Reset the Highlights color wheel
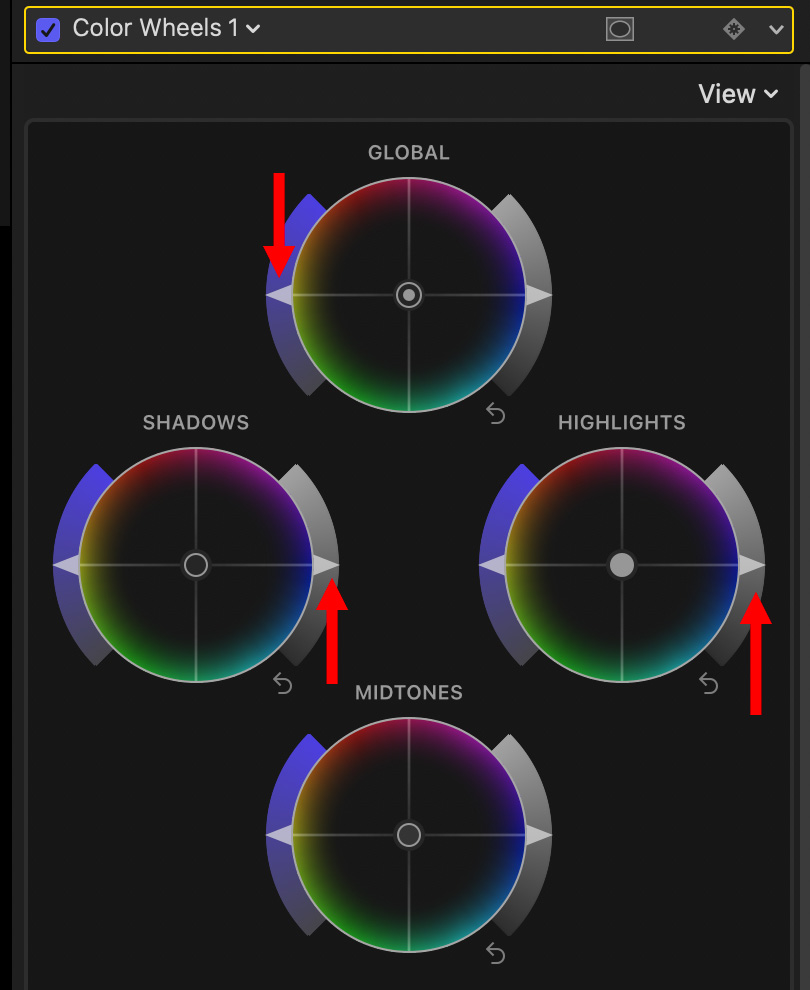 708,684
